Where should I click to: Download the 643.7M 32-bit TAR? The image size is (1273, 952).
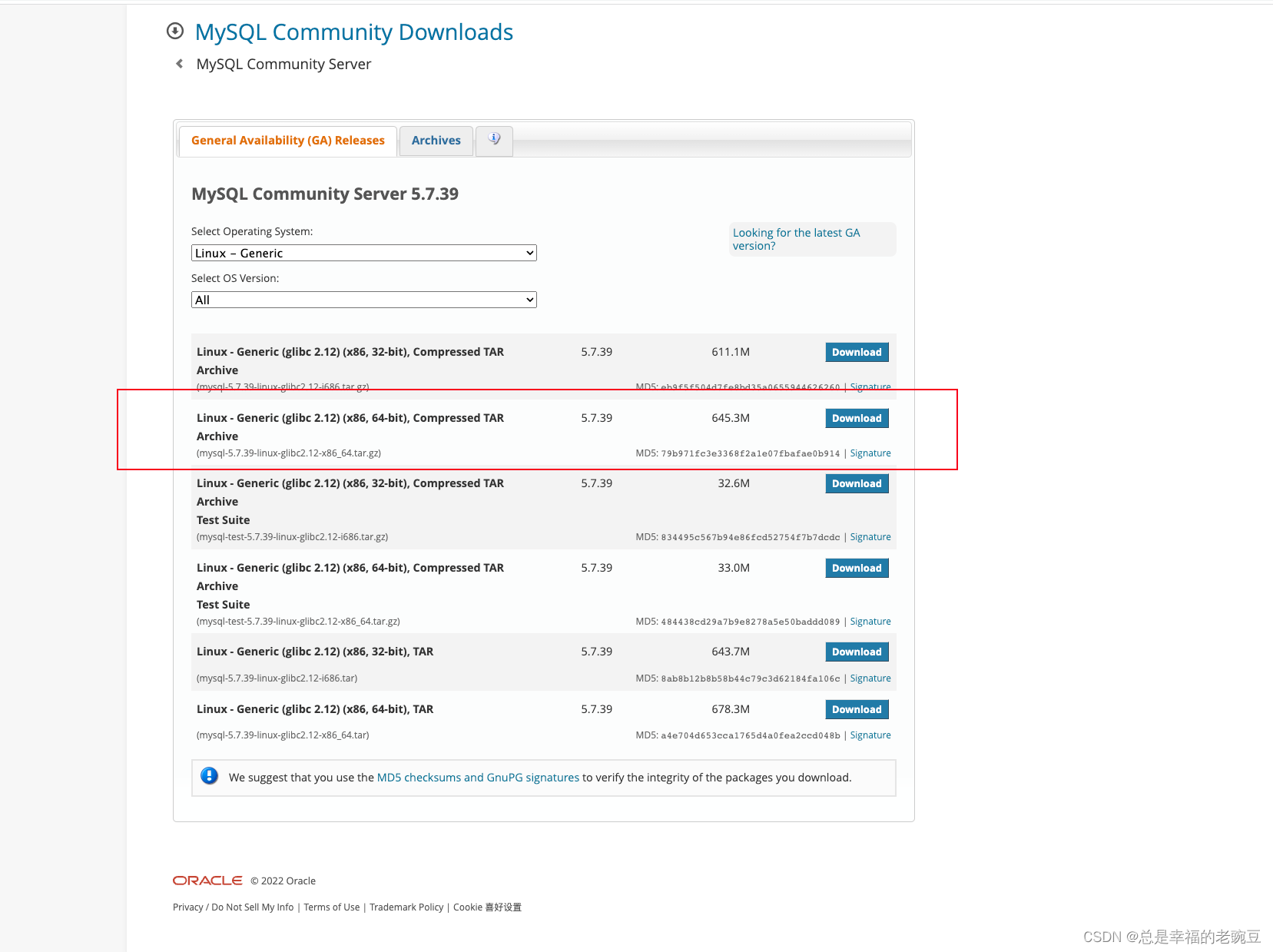[857, 652]
